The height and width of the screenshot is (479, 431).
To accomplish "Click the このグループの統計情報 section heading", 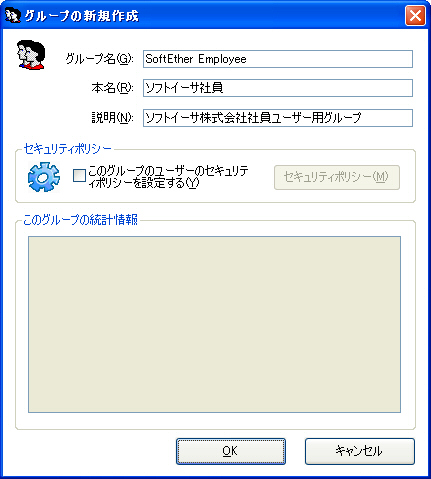I will [80, 220].
